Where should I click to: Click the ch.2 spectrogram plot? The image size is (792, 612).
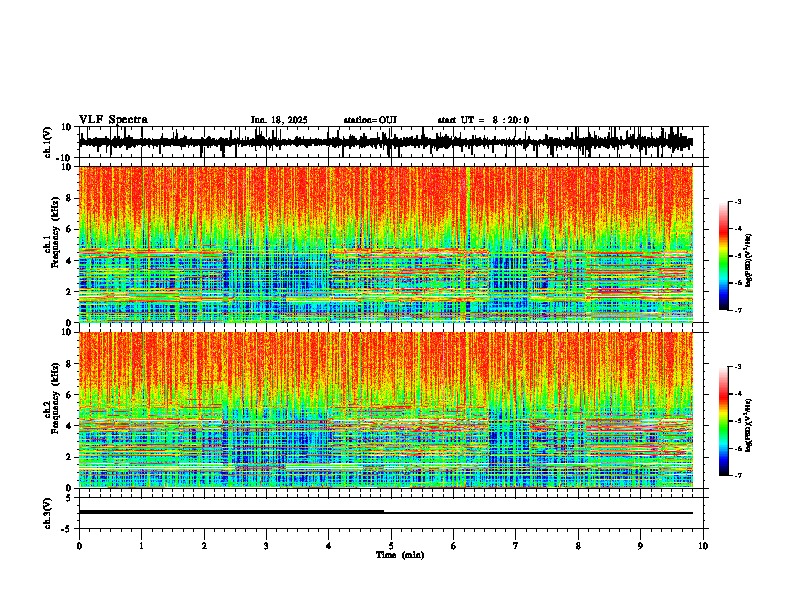click(386, 410)
